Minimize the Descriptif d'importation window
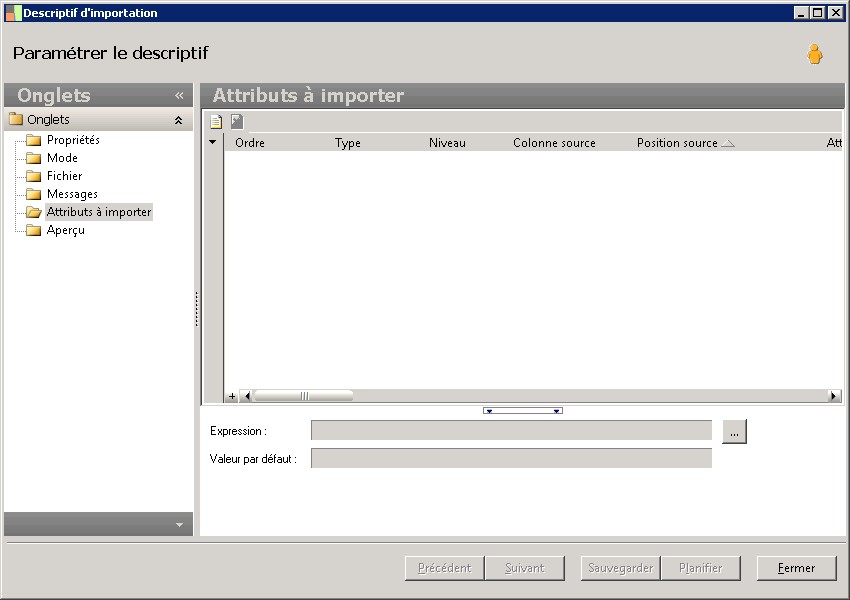Screen dimensions: 850x600 (802, 12)
